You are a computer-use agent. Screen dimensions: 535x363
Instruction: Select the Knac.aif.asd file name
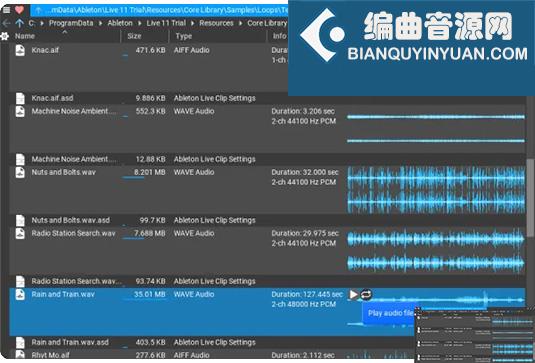coord(52,98)
